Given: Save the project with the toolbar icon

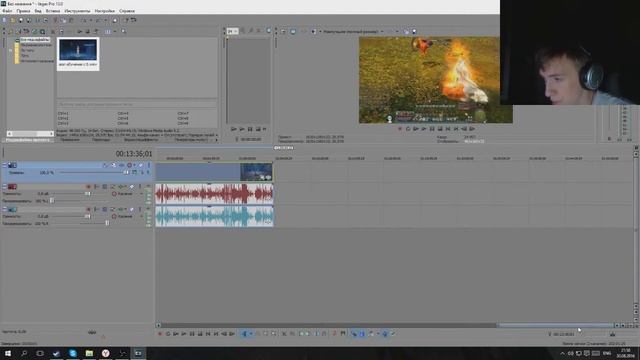Looking at the screenshot, I should coord(21,20).
